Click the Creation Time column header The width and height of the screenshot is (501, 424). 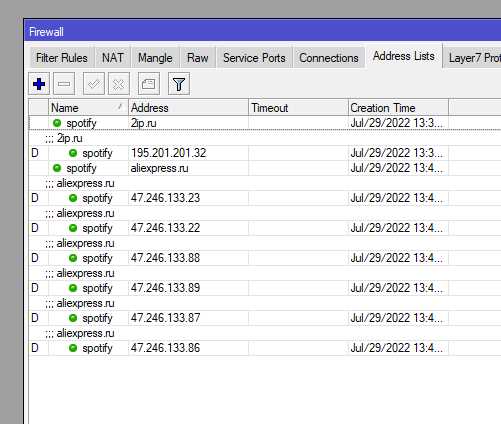[398, 108]
